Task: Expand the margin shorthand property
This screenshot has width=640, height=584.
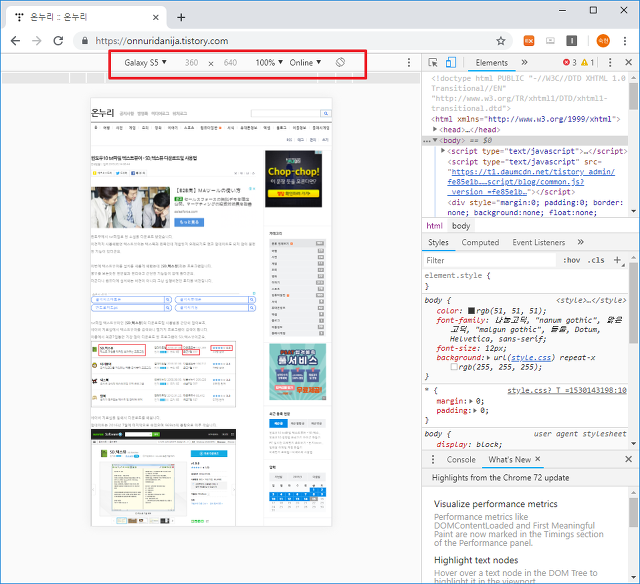Action: pos(471,401)
